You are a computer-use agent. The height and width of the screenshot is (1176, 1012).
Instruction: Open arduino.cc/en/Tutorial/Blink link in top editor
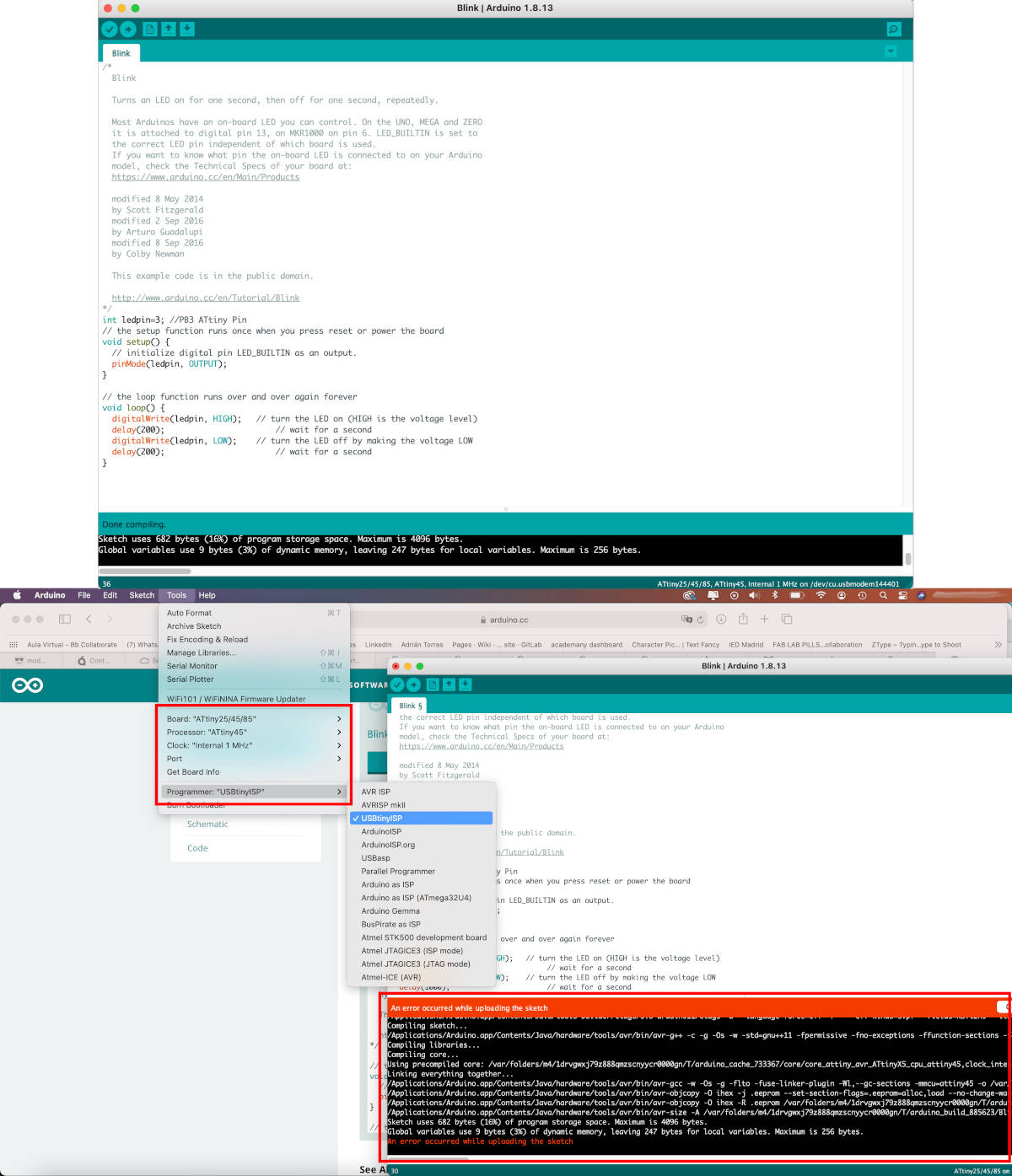pyautogui.click(x=206, y=298)
